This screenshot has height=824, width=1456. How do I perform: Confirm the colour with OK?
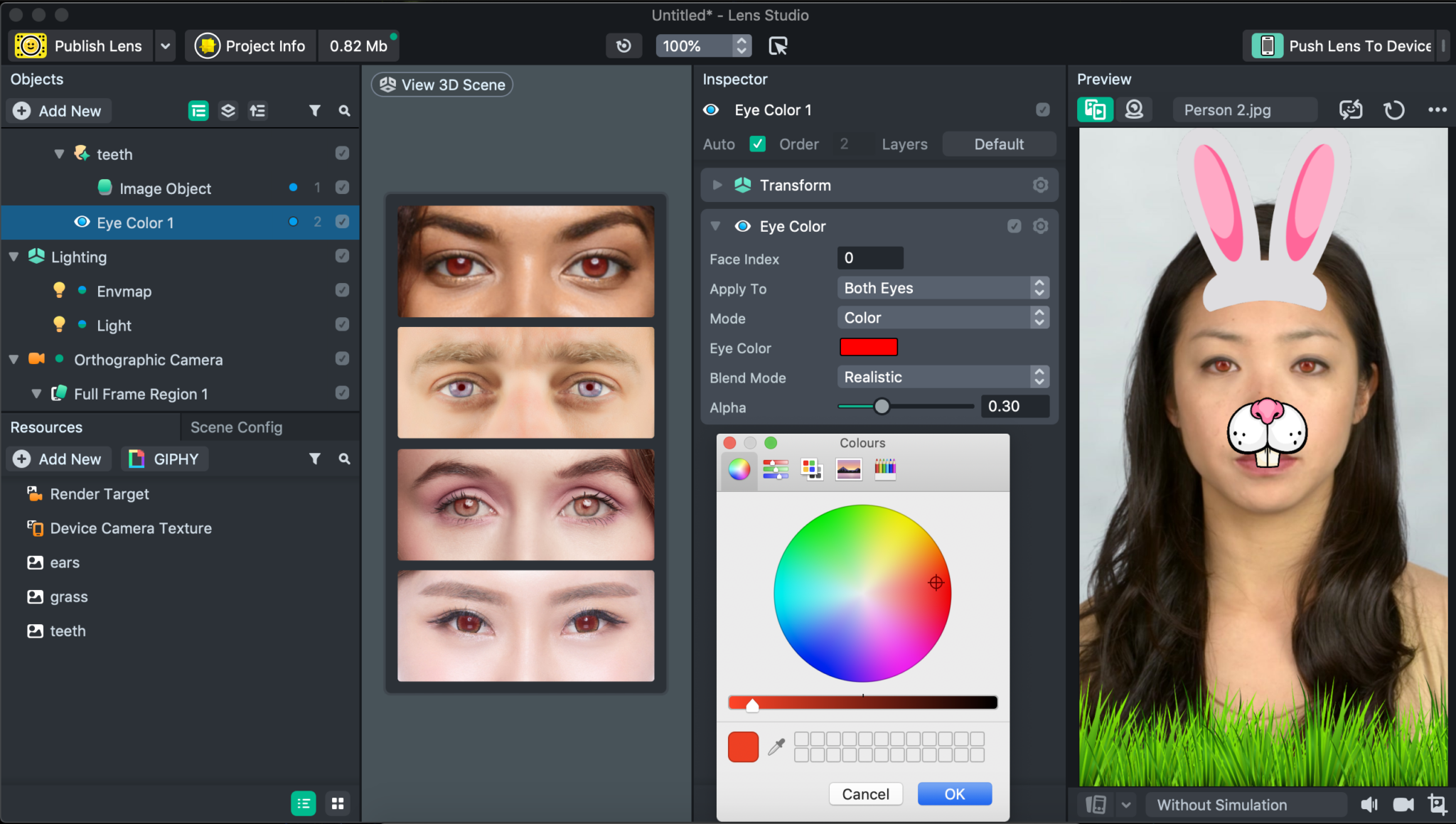coord(953,793)
